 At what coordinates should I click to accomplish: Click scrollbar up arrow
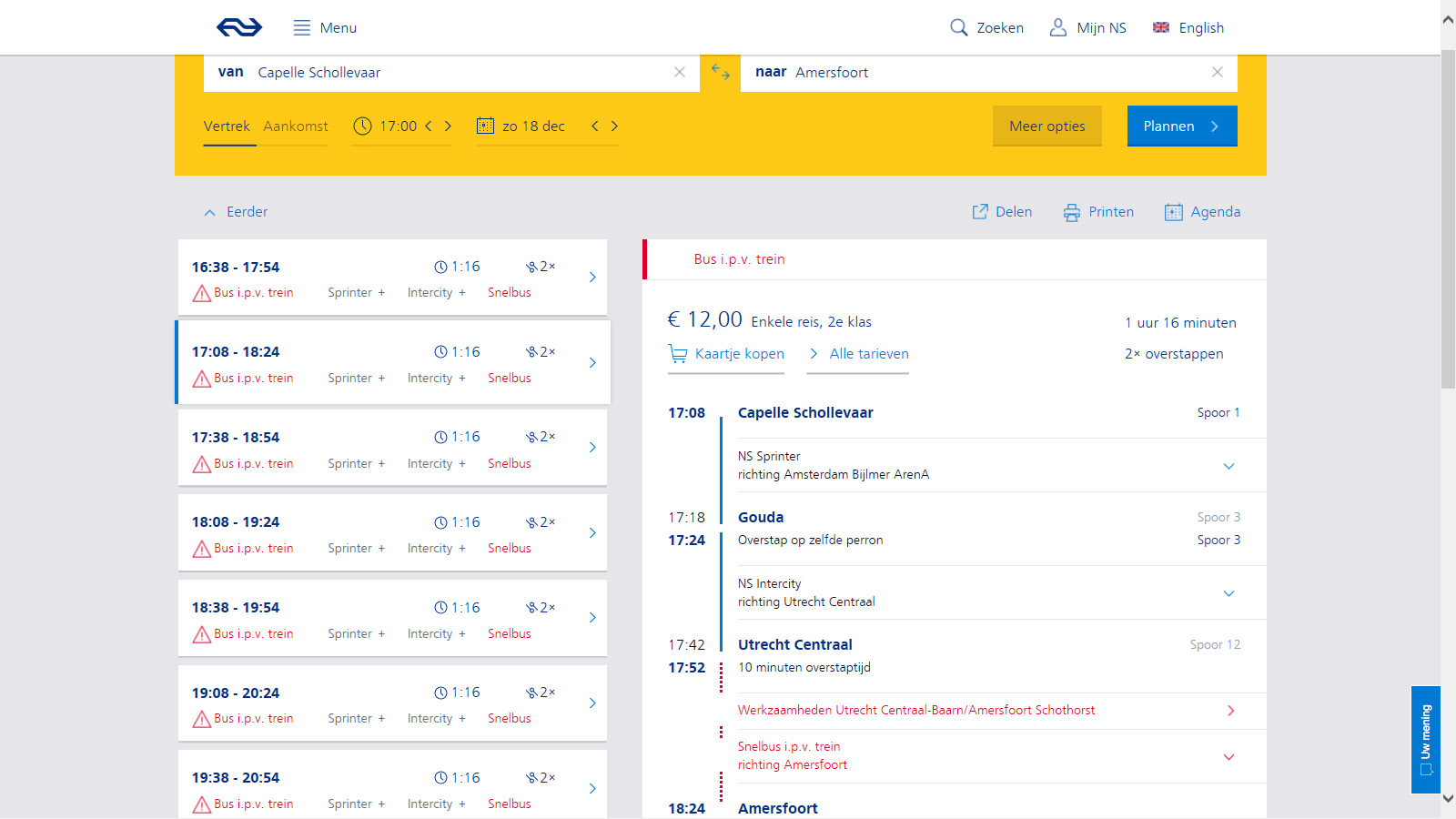click(x=1448, y=19)
